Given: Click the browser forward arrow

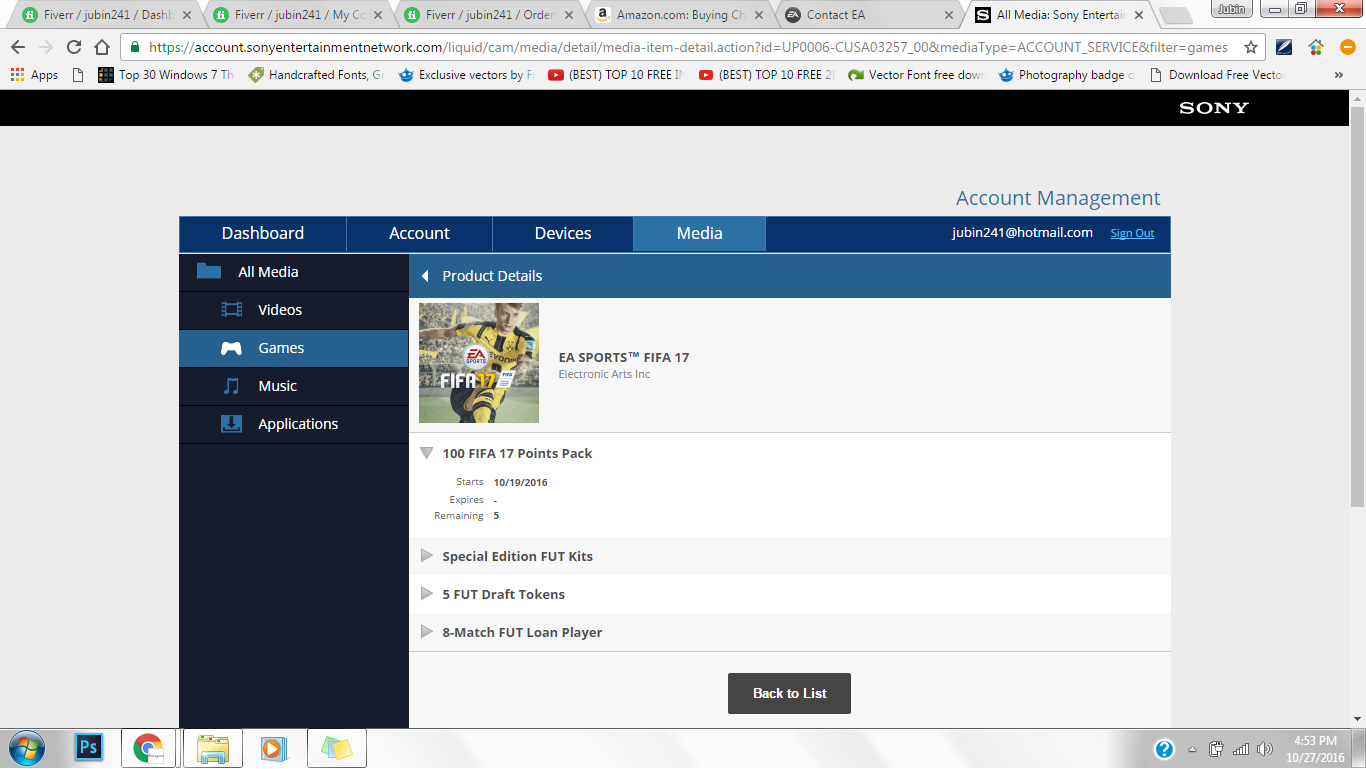Looking at the screenshot, I should click(x=46, y=47).
